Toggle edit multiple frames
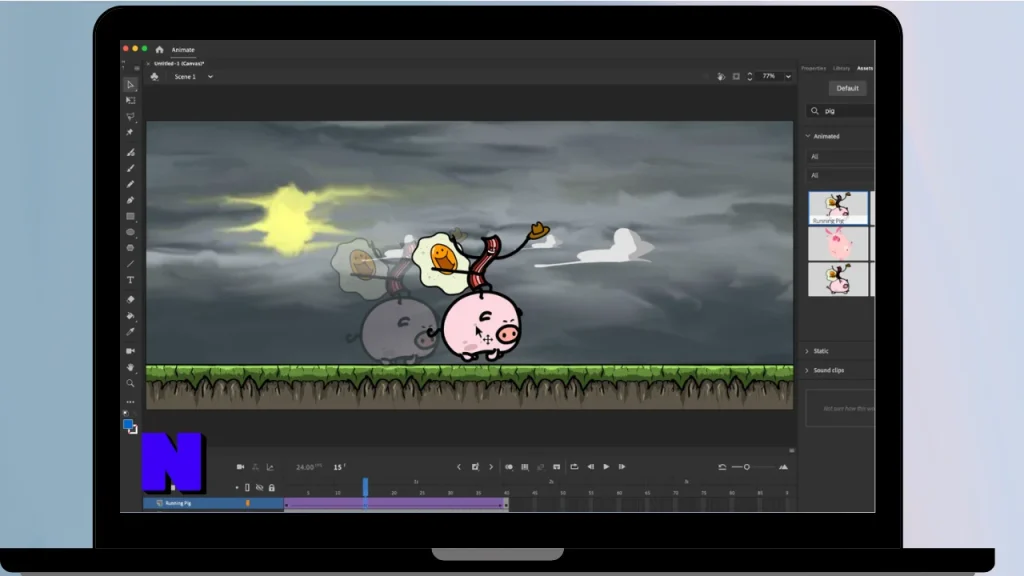 pos(524,467)
